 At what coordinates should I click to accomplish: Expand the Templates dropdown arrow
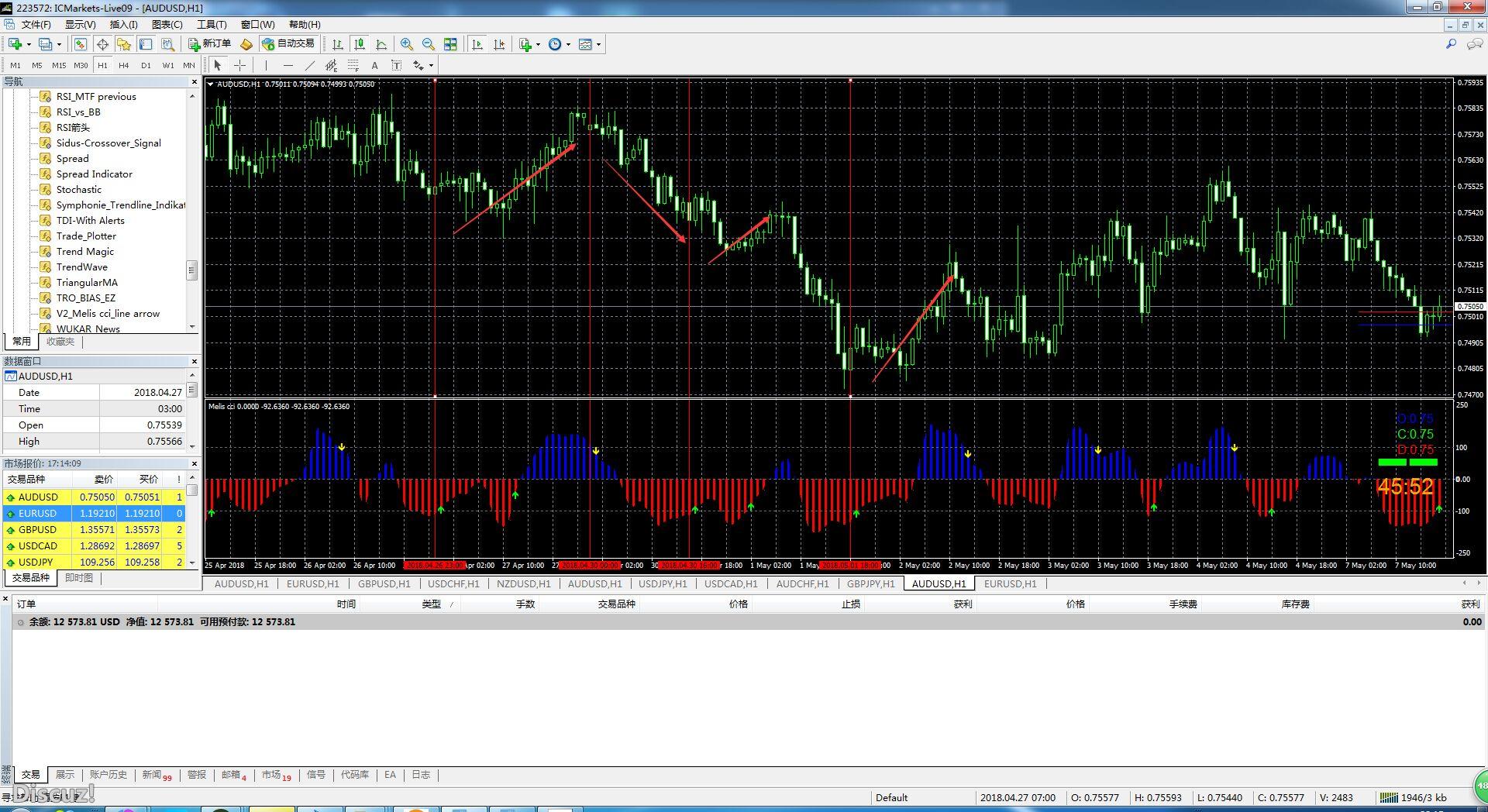click(x=598, y=44)
